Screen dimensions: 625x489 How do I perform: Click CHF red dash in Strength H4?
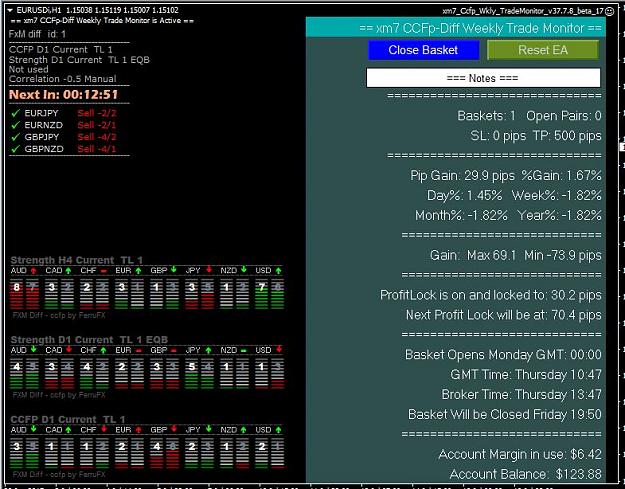pos(104,271)
